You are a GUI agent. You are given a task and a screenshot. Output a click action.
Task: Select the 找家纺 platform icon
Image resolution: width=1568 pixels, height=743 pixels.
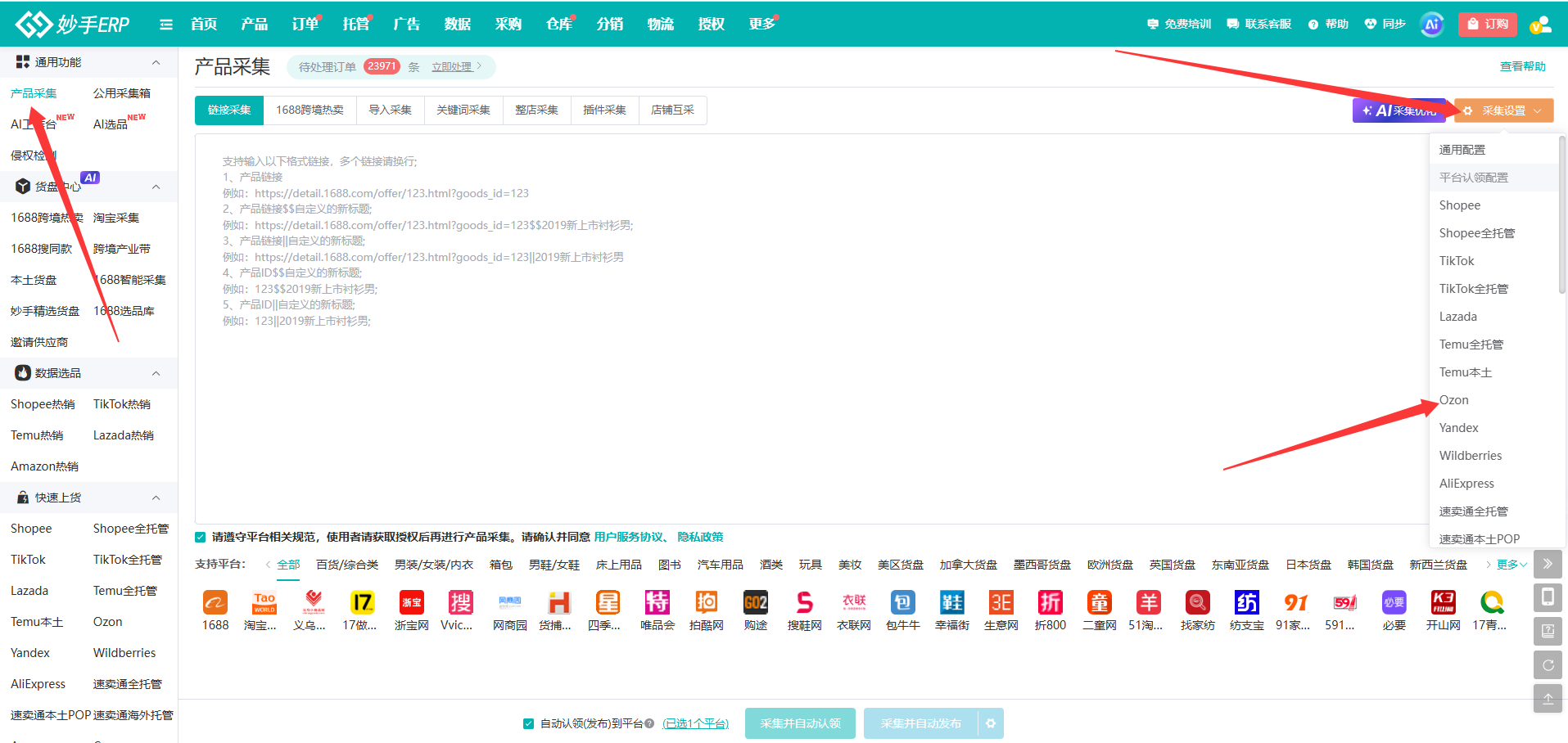pyautogui.click(x=1197, y=603)
